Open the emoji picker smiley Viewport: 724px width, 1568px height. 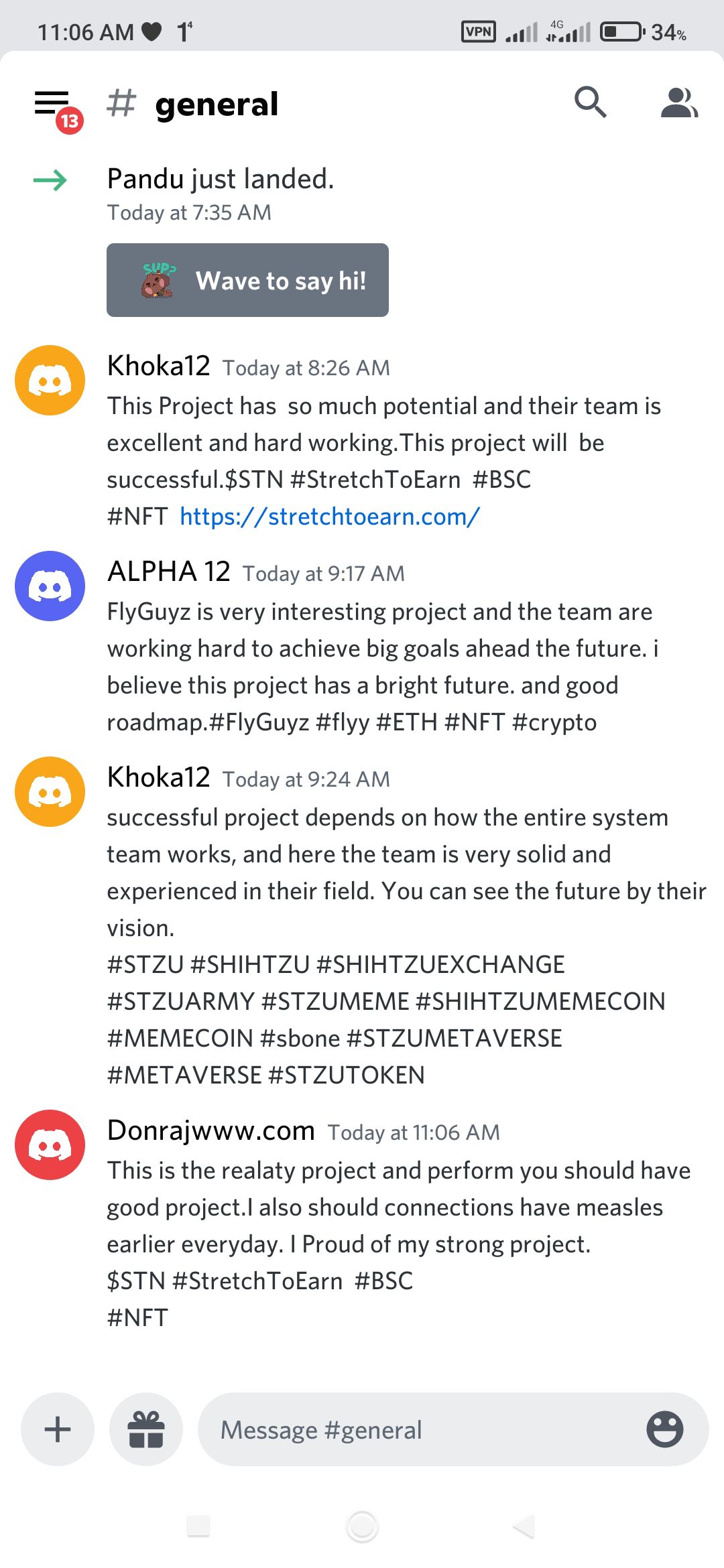[664, 1429]
